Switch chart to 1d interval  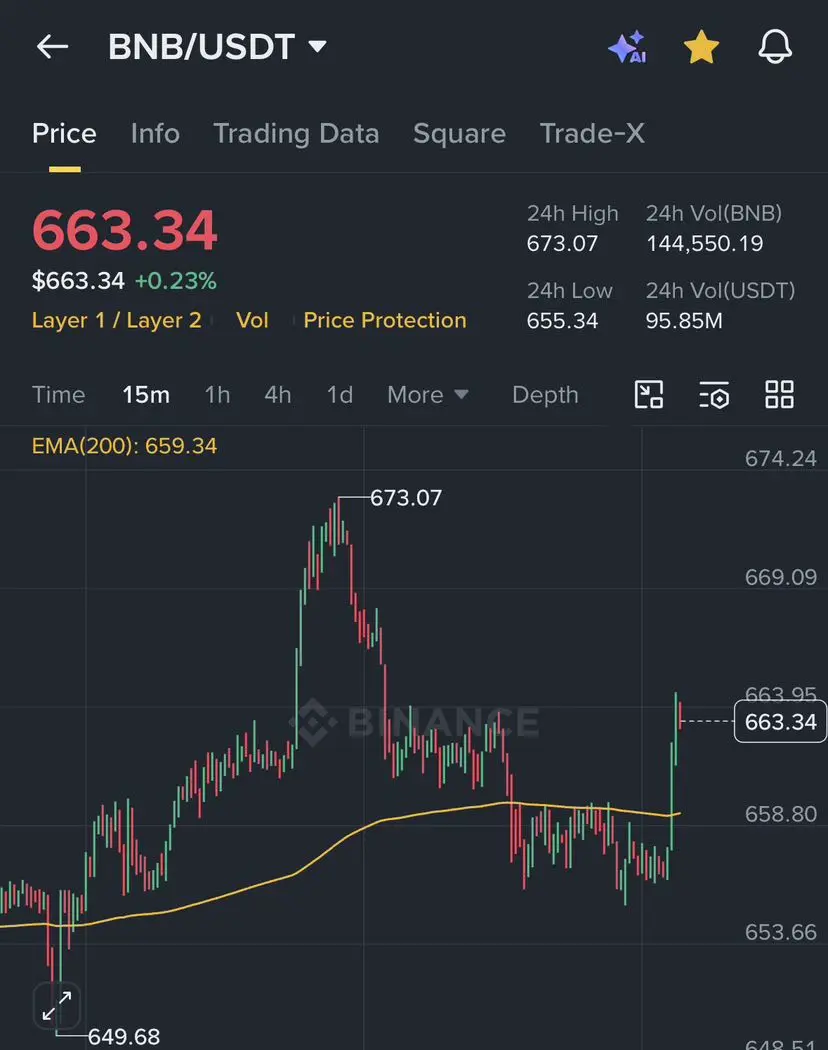(x=340, y=394)
